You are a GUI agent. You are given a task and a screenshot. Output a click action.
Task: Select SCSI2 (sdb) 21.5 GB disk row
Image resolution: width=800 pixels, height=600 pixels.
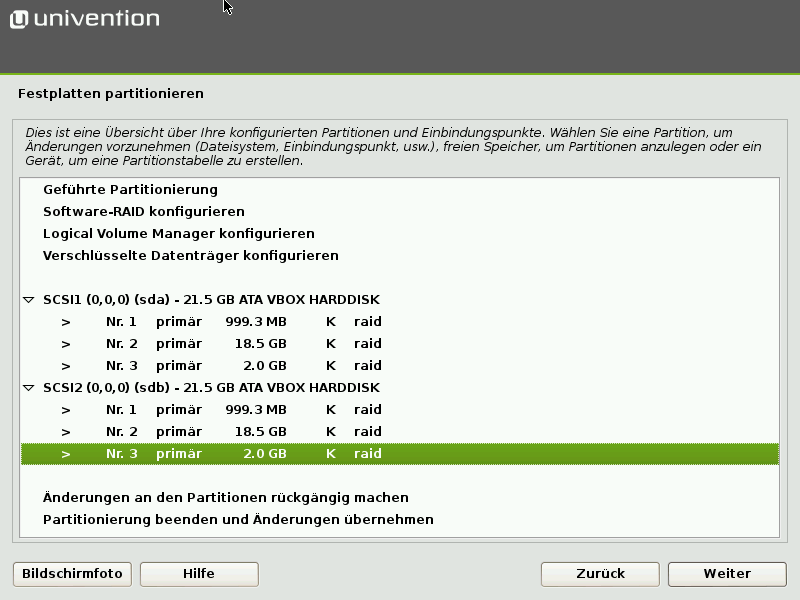[400, 388]
